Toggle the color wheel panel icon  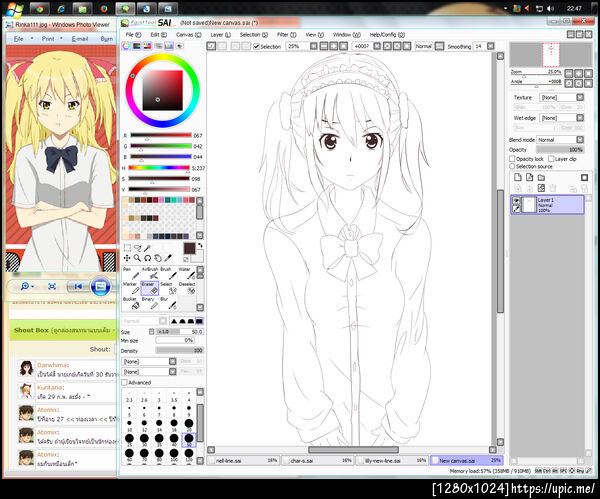tap(126, 46)
